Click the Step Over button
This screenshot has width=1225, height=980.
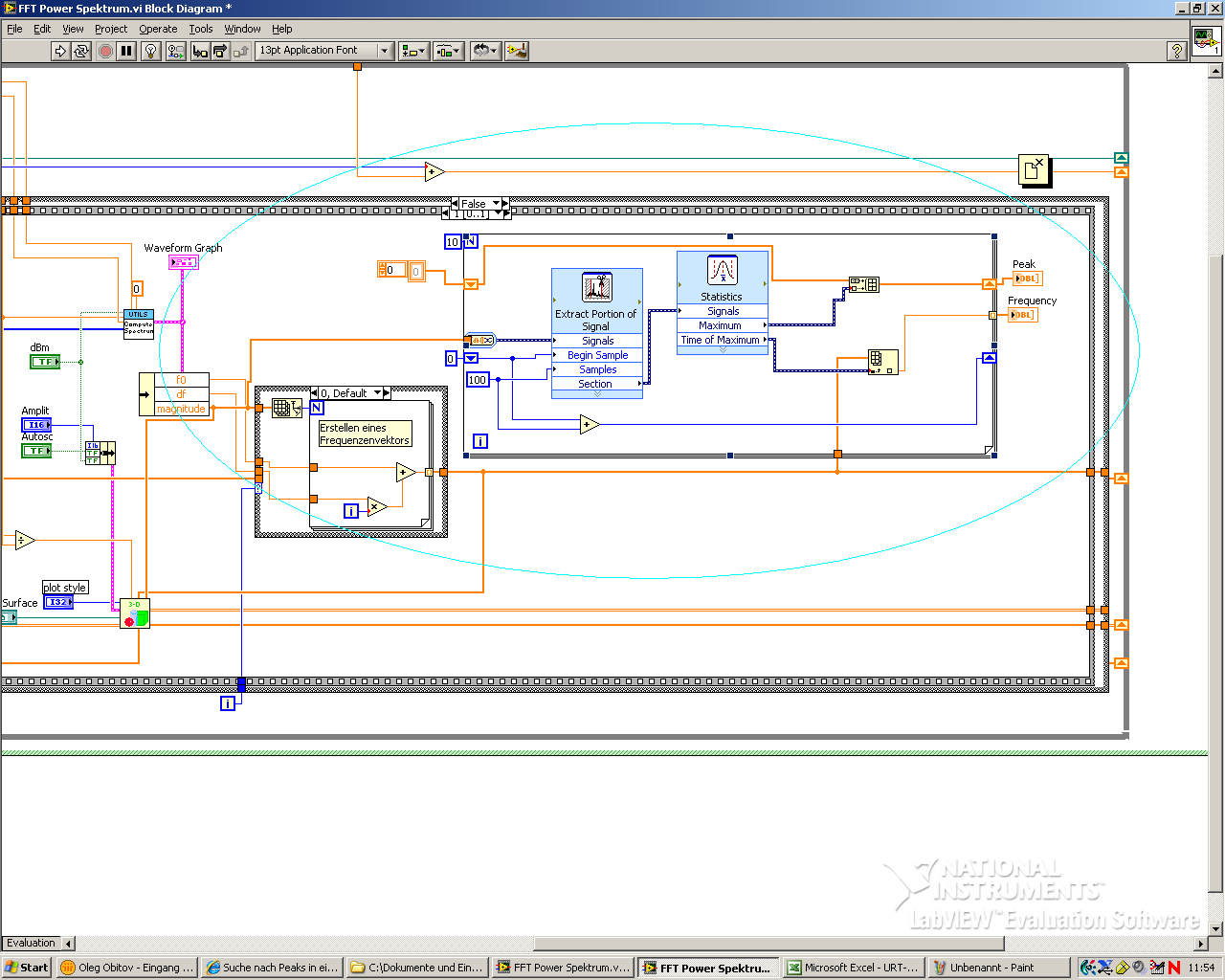(x=220, y=51)
